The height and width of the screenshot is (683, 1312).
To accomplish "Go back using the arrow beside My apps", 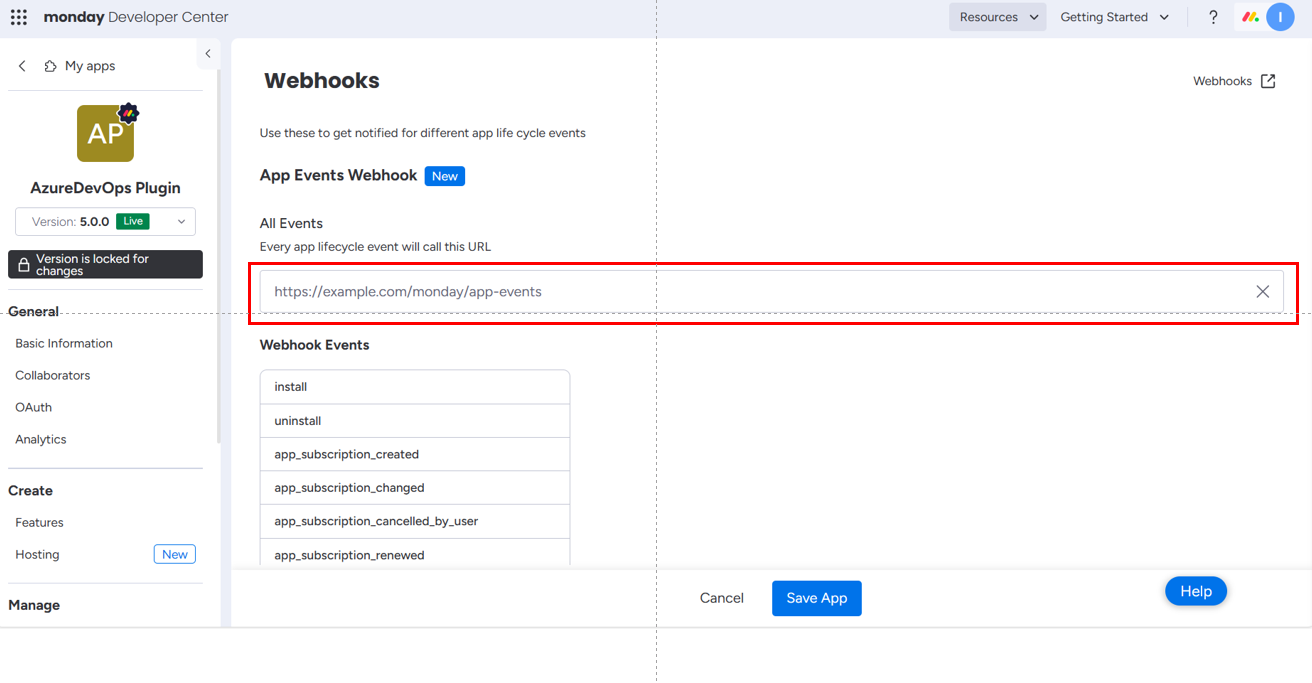I will click(22, 66).
